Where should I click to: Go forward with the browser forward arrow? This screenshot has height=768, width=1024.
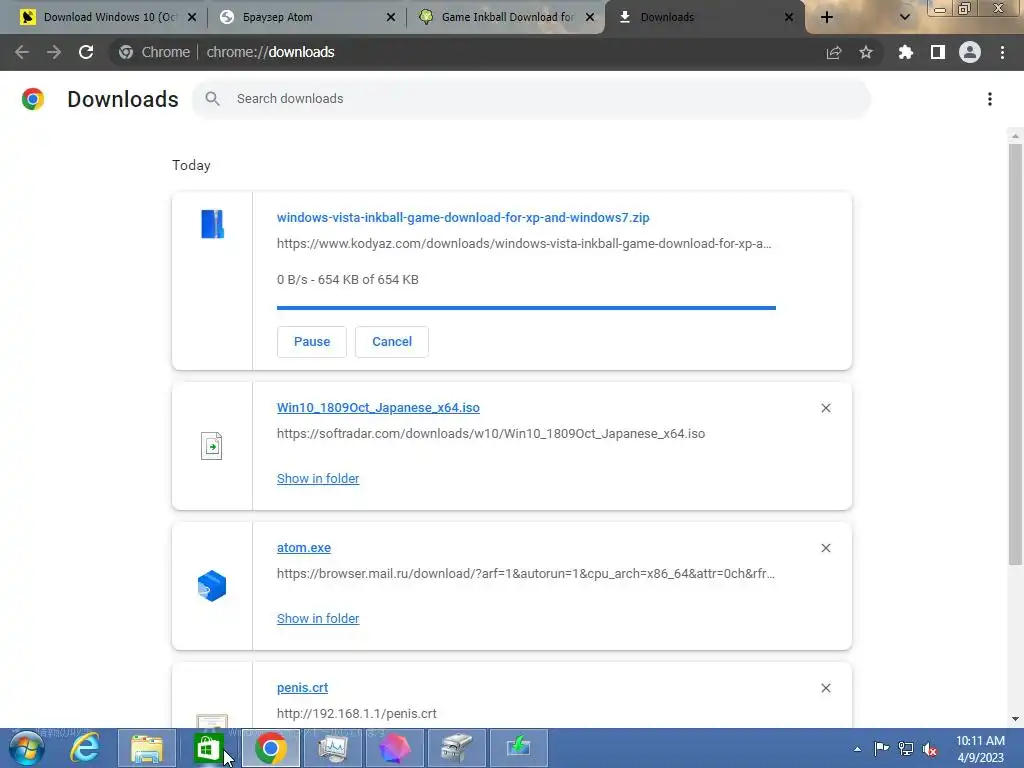pos(54,52)
